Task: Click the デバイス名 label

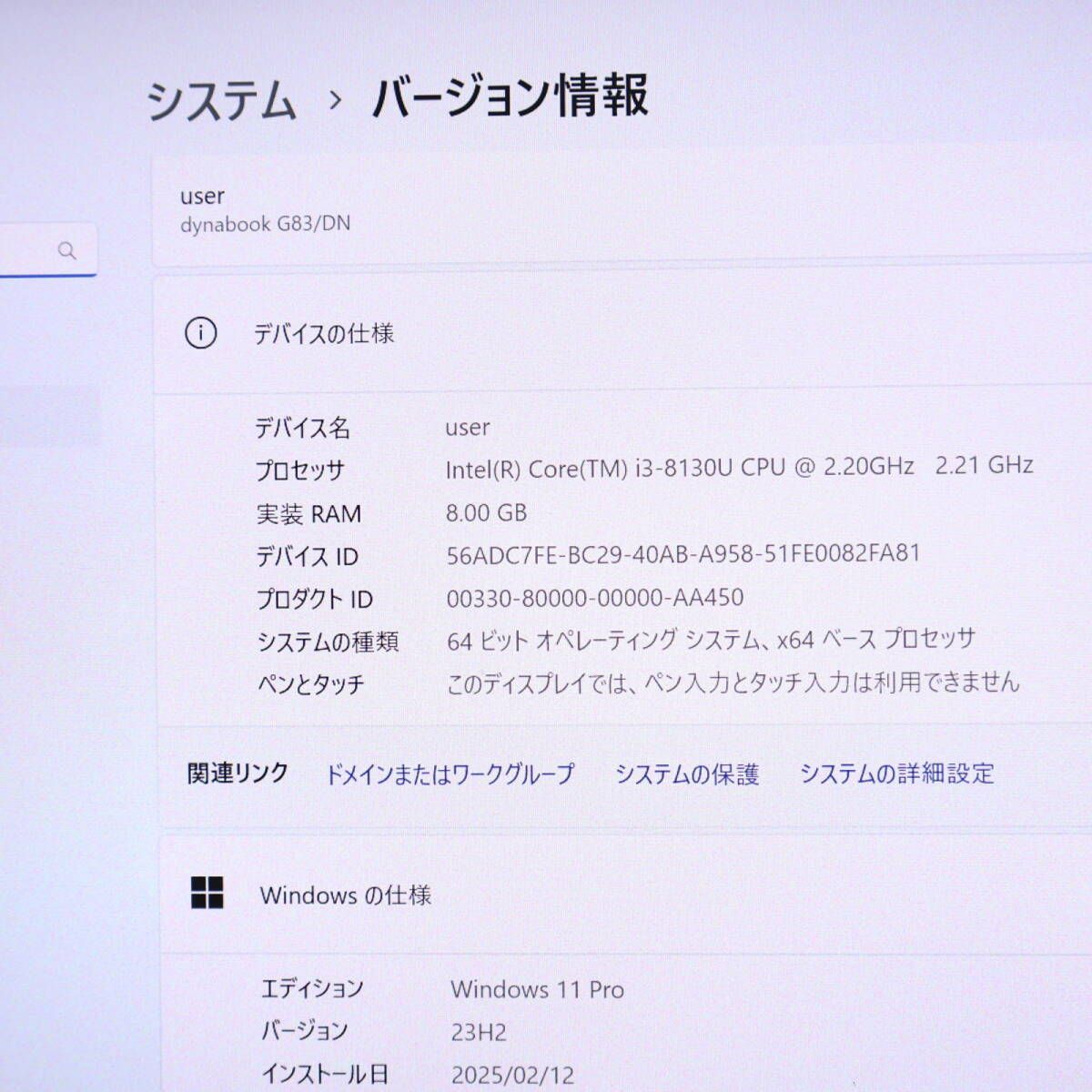Action: click(302, 428)
